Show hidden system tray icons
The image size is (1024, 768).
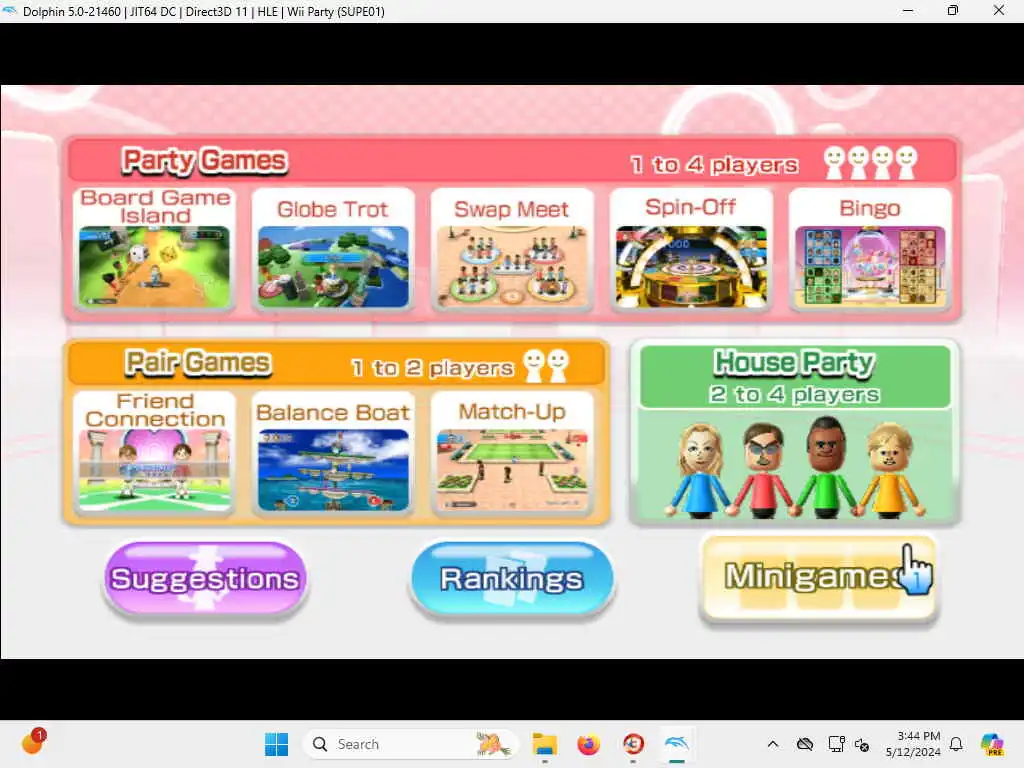(773, 744)
